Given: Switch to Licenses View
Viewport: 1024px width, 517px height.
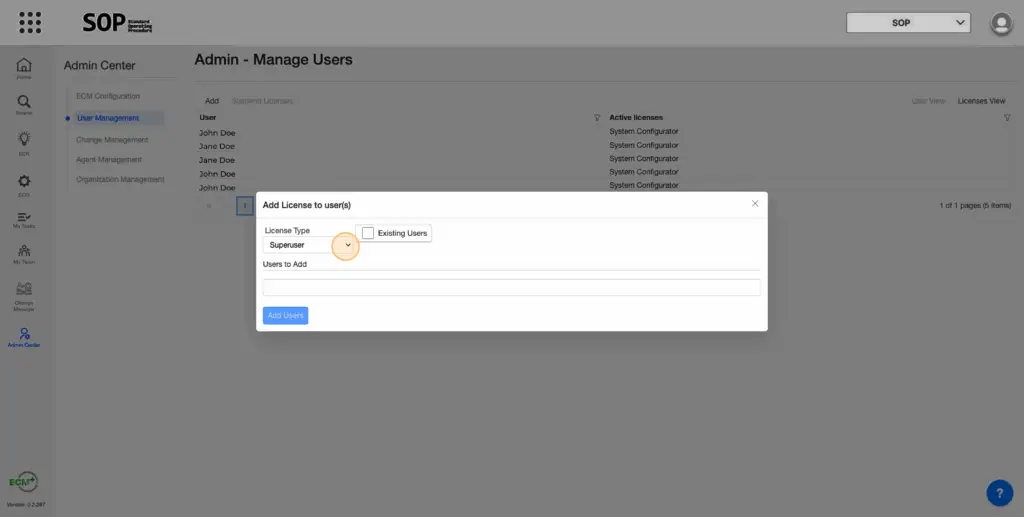Looking at the screenshot, I should 981,101.
